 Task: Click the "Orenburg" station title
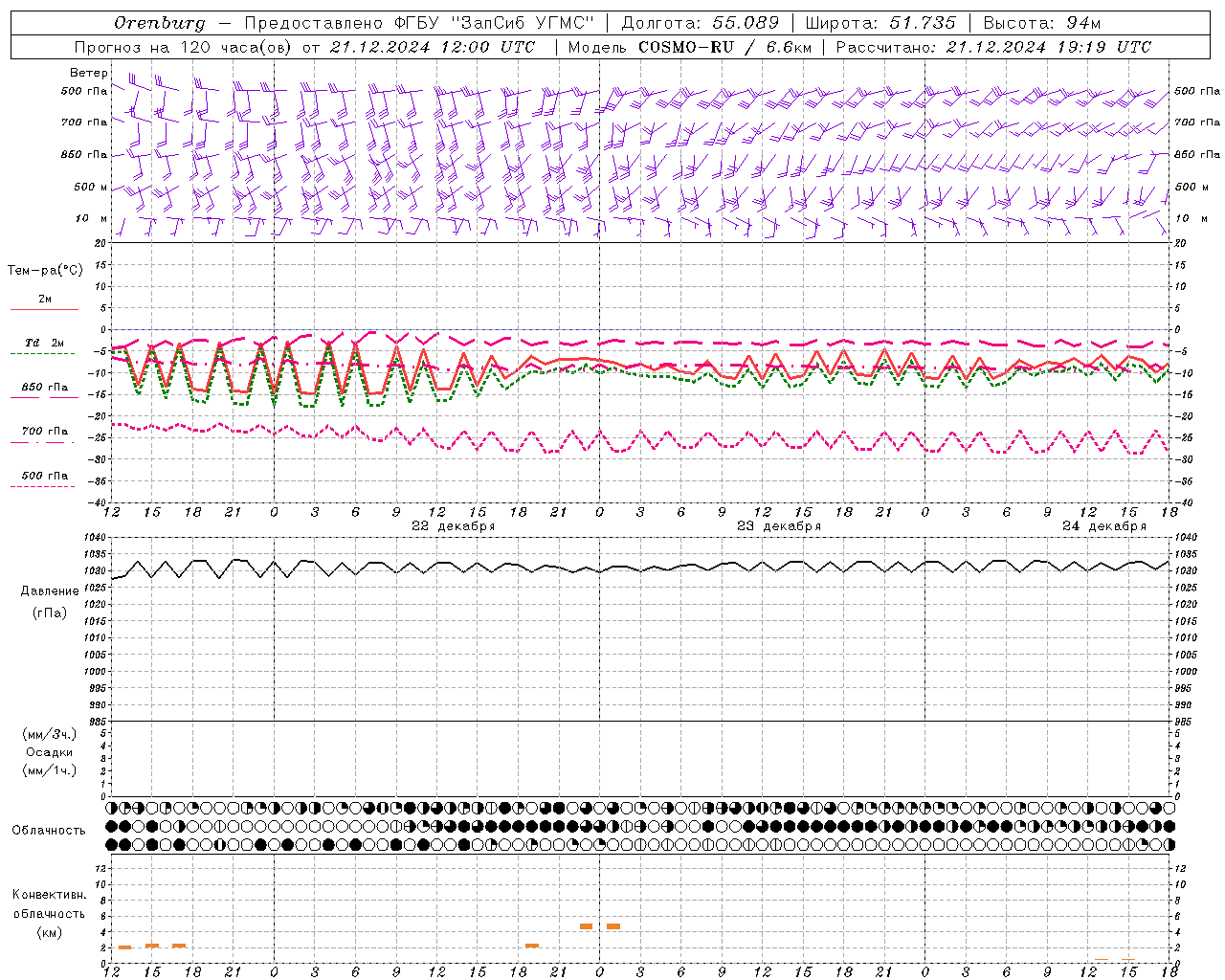159,23
